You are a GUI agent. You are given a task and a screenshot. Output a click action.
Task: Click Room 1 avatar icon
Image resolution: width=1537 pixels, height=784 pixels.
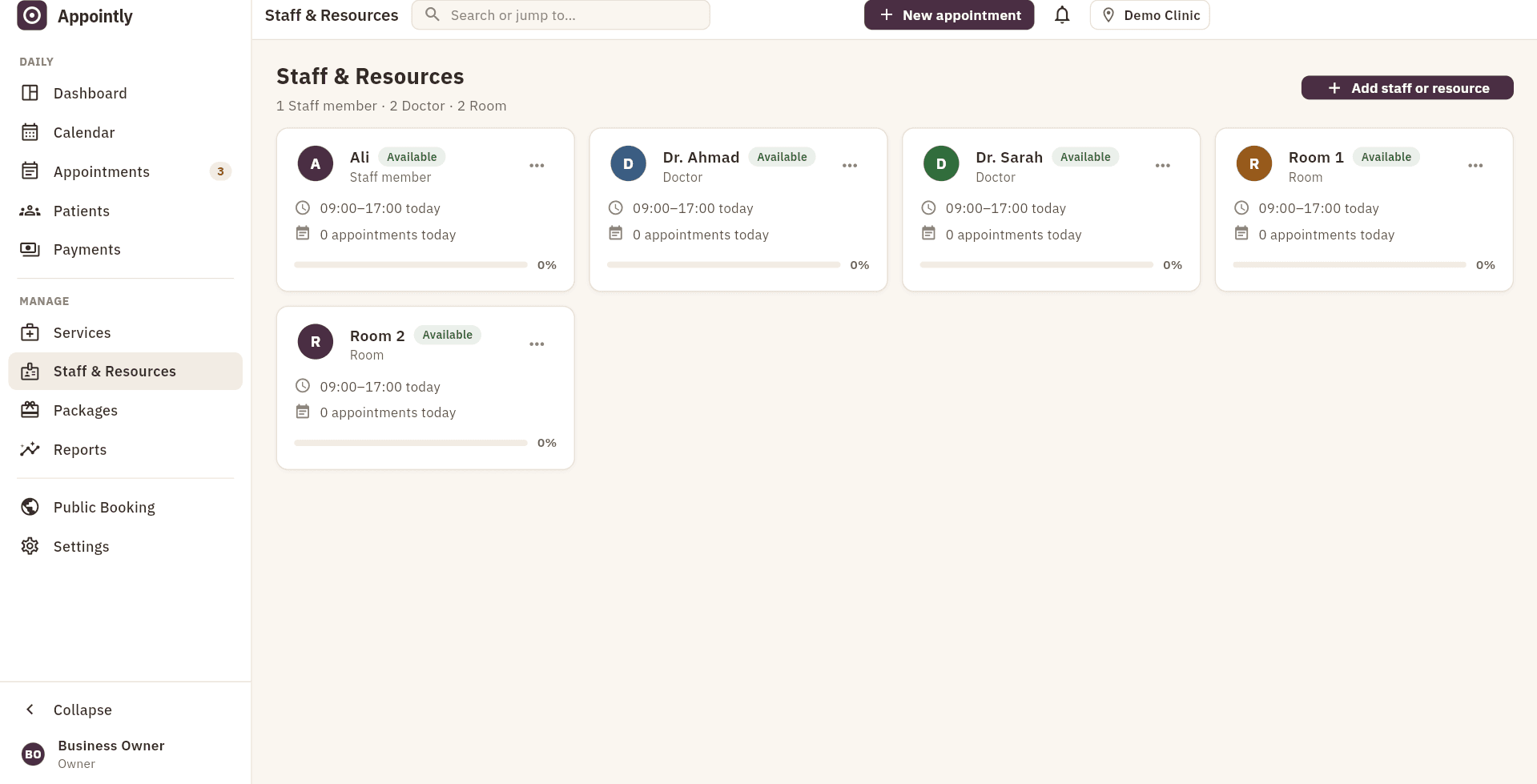[1254, 164]
